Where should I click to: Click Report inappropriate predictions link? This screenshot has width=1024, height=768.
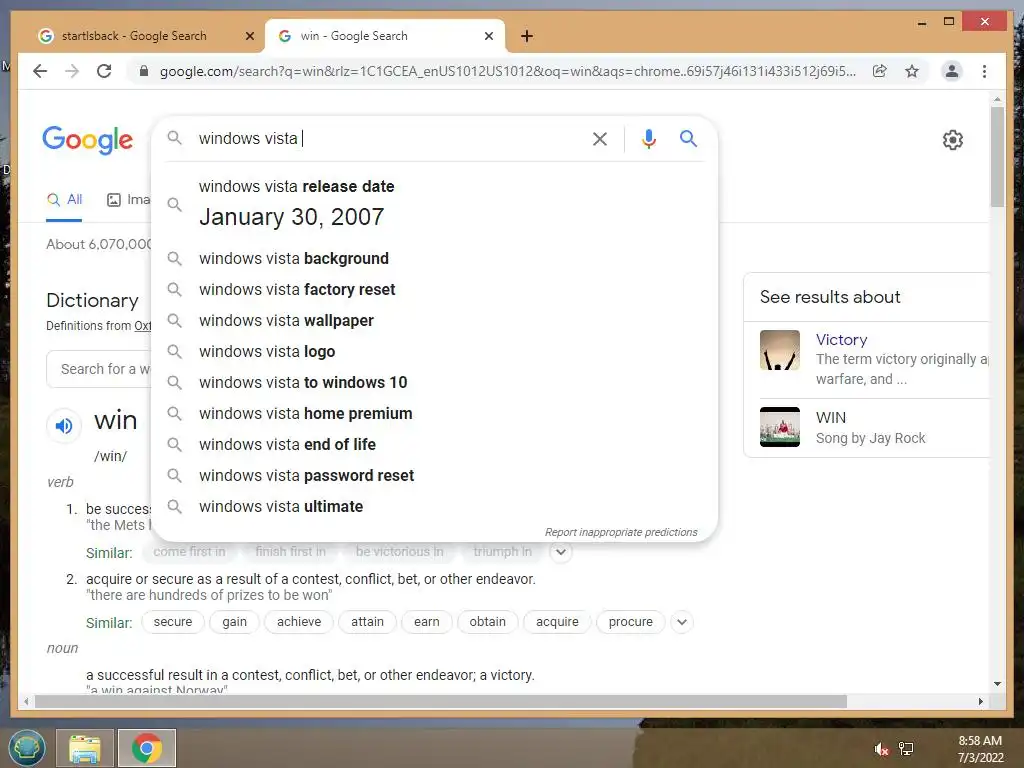pyautogui.click(x=621, y=532)
